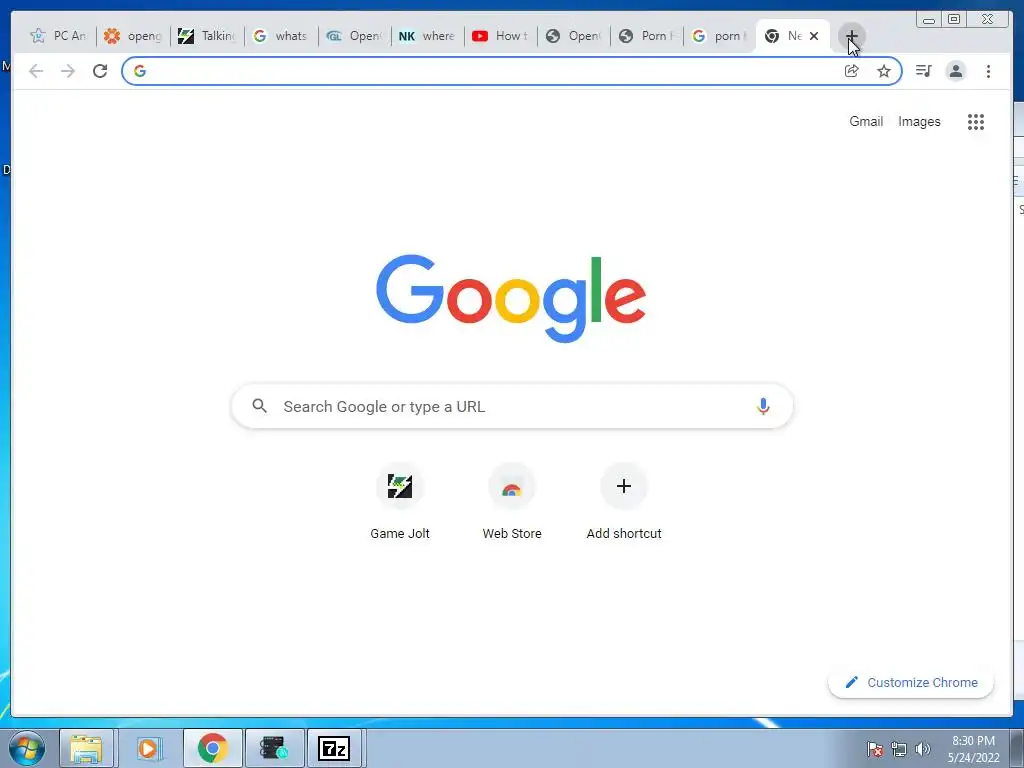Open the network tray icon

899,749
